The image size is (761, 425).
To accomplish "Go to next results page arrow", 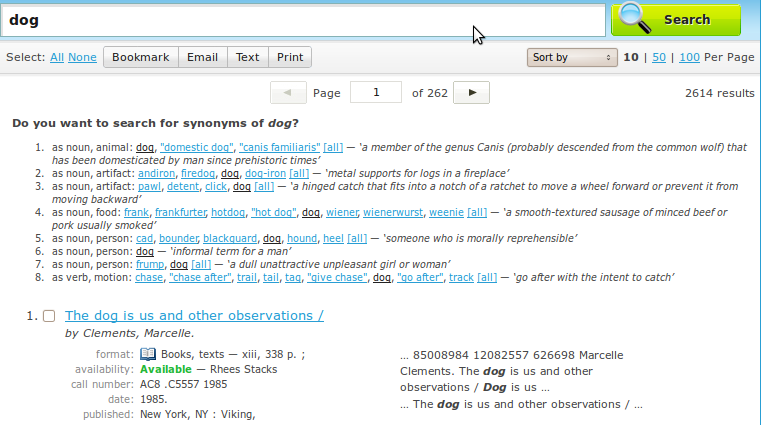I will click(x=471, y=93).
